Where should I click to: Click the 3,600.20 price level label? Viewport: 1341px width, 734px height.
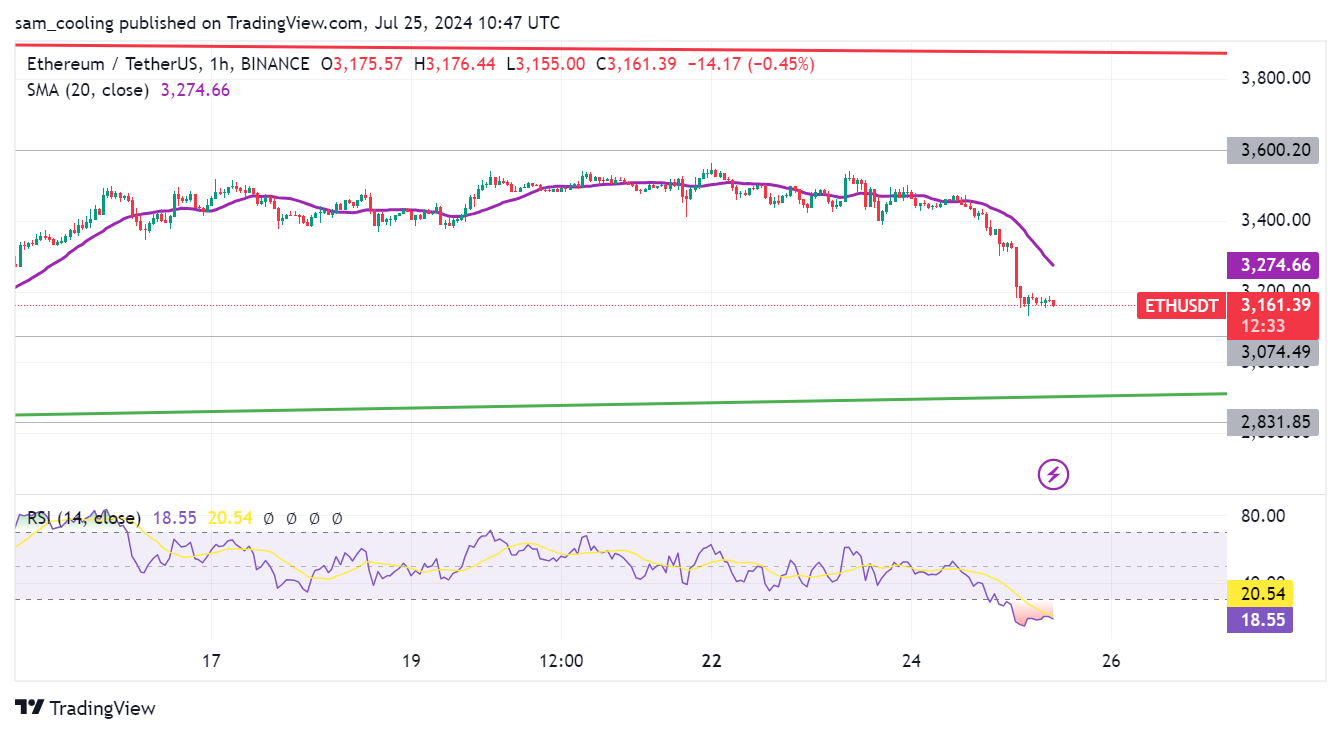click(1274, 151)
